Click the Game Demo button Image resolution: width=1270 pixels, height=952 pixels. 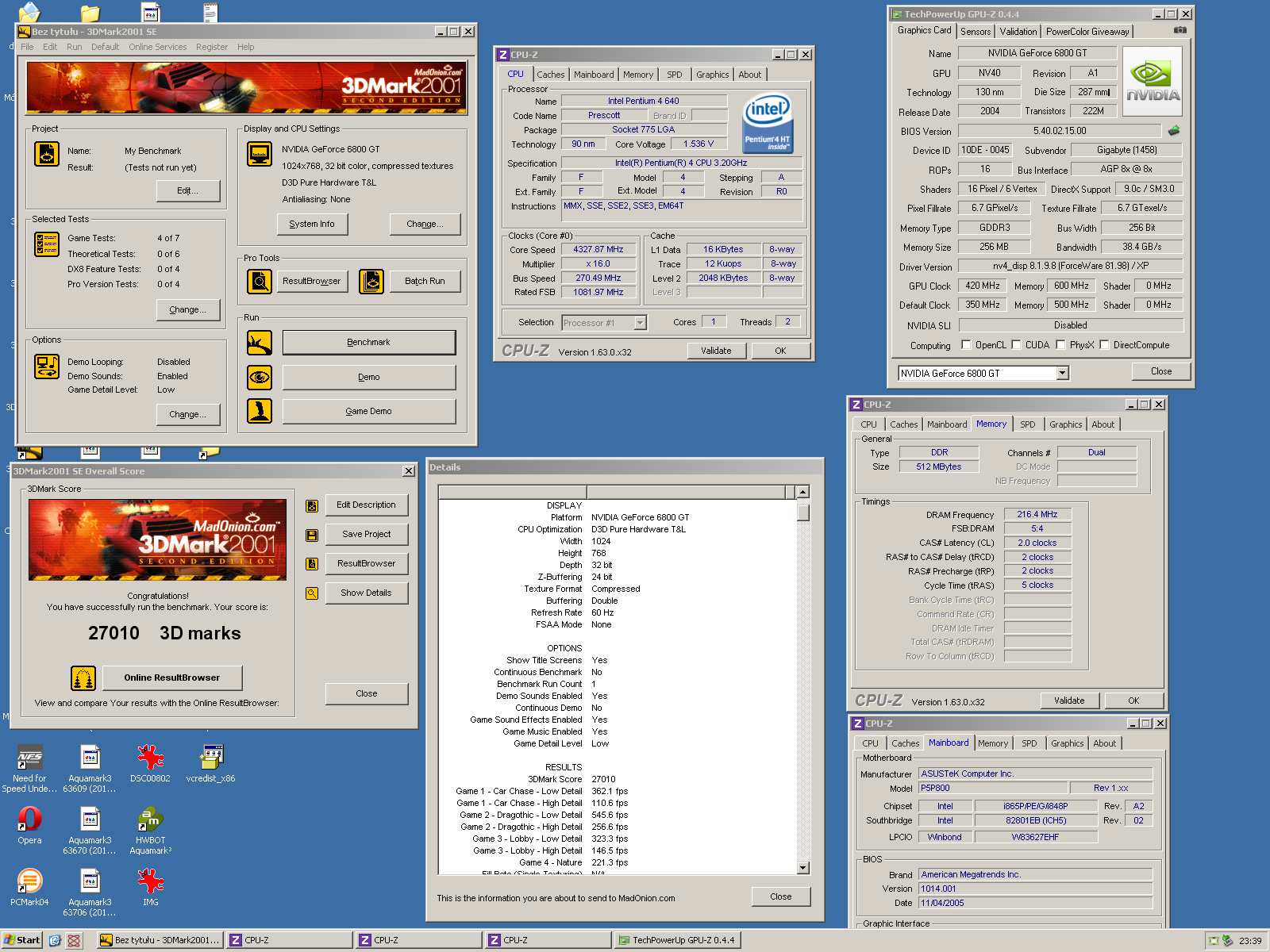click(x=369, y=411)
